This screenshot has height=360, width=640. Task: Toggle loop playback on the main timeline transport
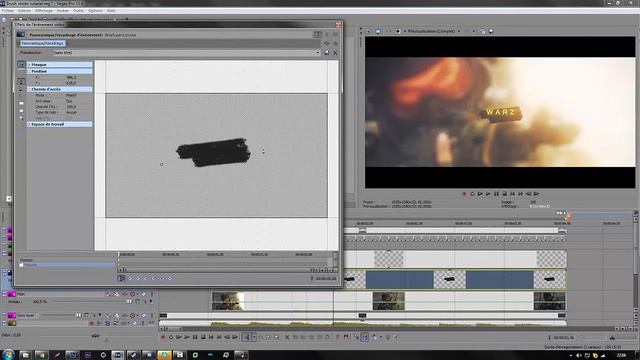click(x=171, y=337)
